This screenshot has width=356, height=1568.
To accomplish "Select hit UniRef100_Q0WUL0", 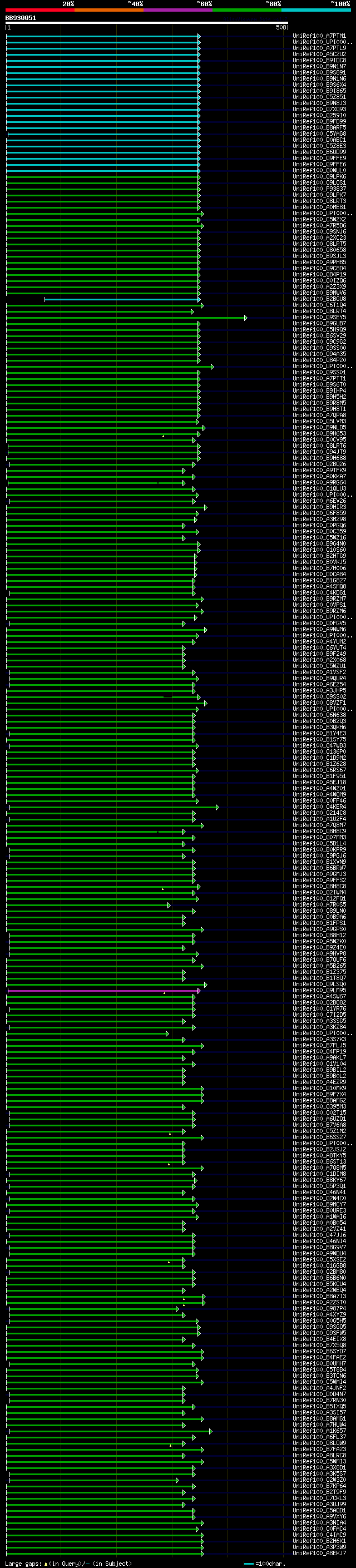I will coord(319,170).
